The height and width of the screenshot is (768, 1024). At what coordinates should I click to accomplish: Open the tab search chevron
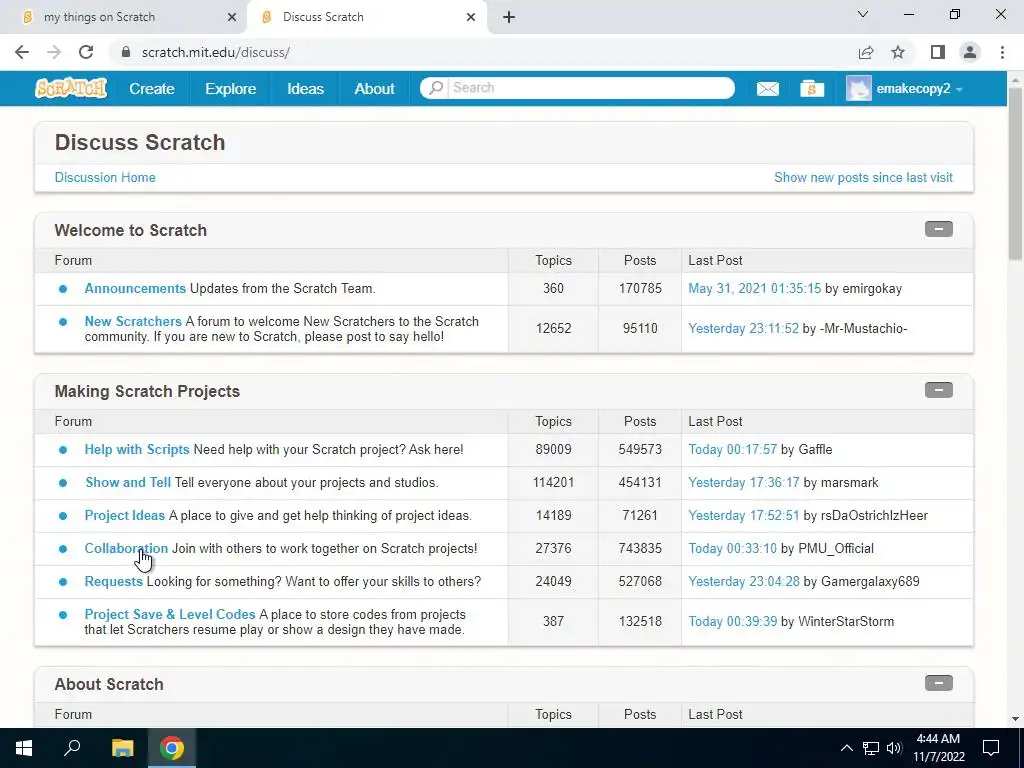pyautogui.click(x=863, y=14)
